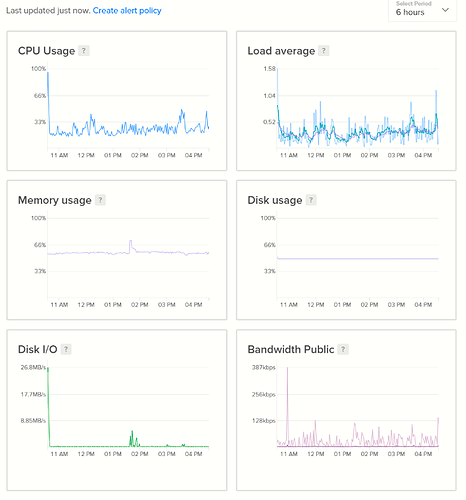466x500 pixels.
Task: Click the Load average title
Action: click(x=281, y=51)
